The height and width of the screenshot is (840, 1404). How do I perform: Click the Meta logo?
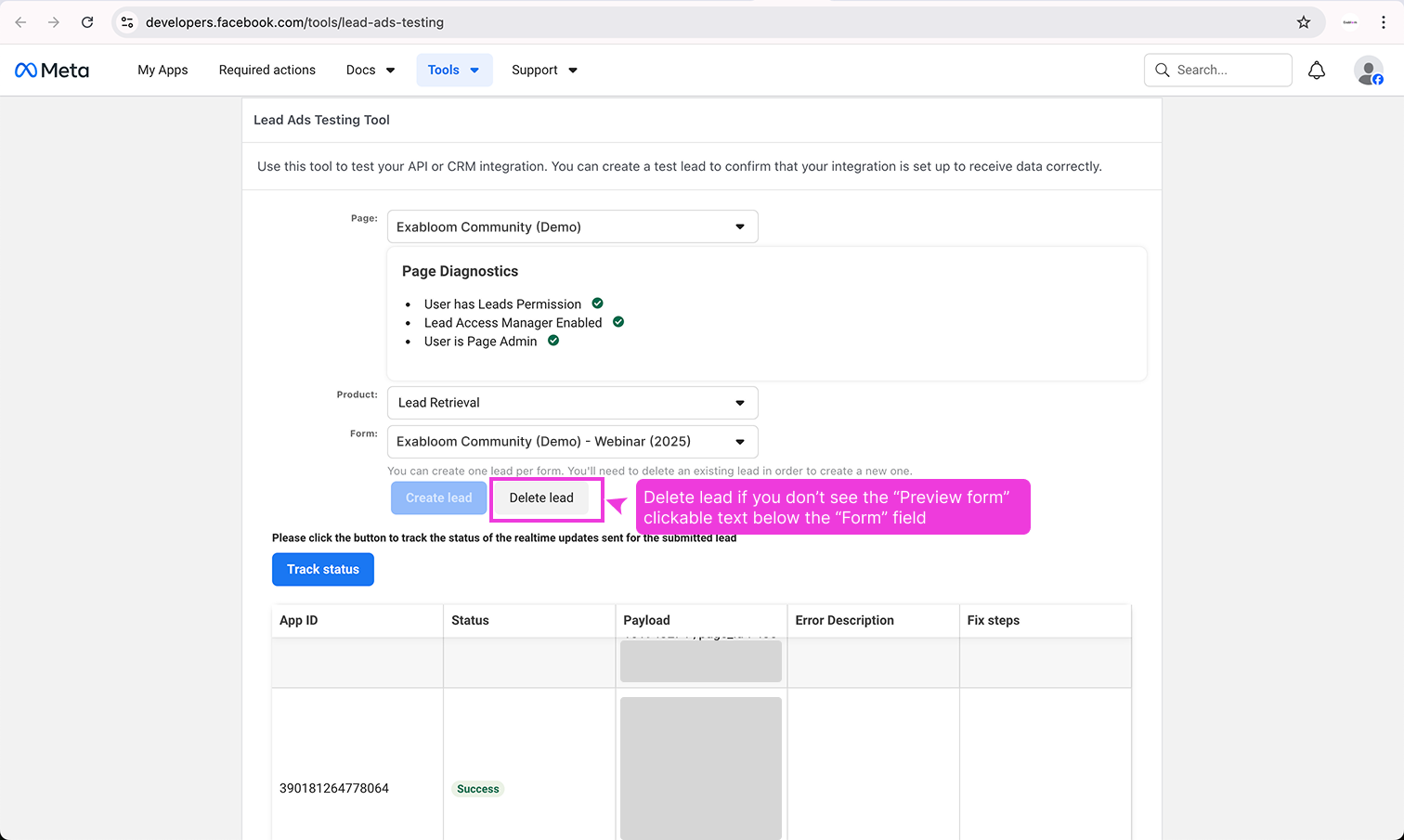click(52, 71)
